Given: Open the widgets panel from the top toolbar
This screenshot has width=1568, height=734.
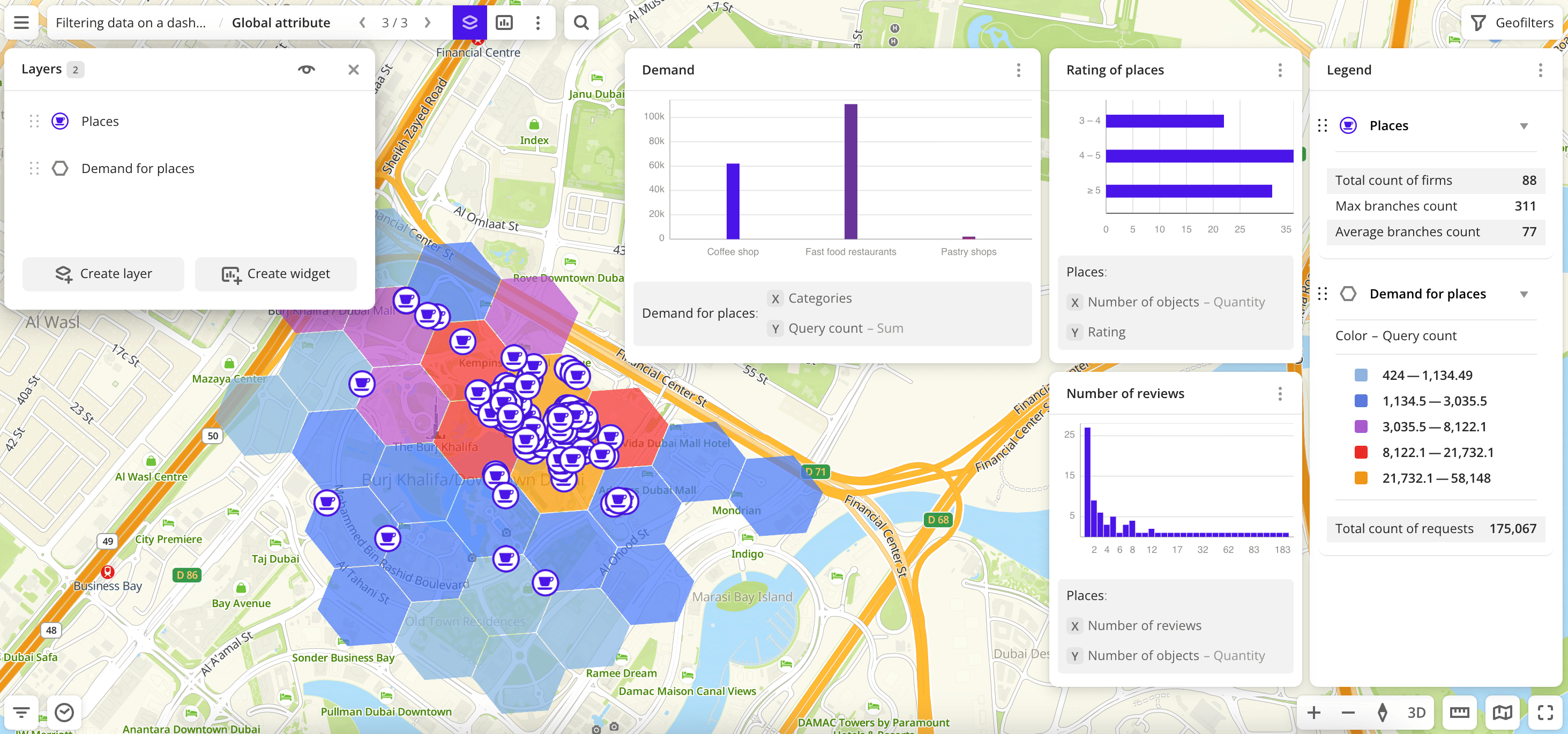Looking at the screenshot, I should (504, 23).
